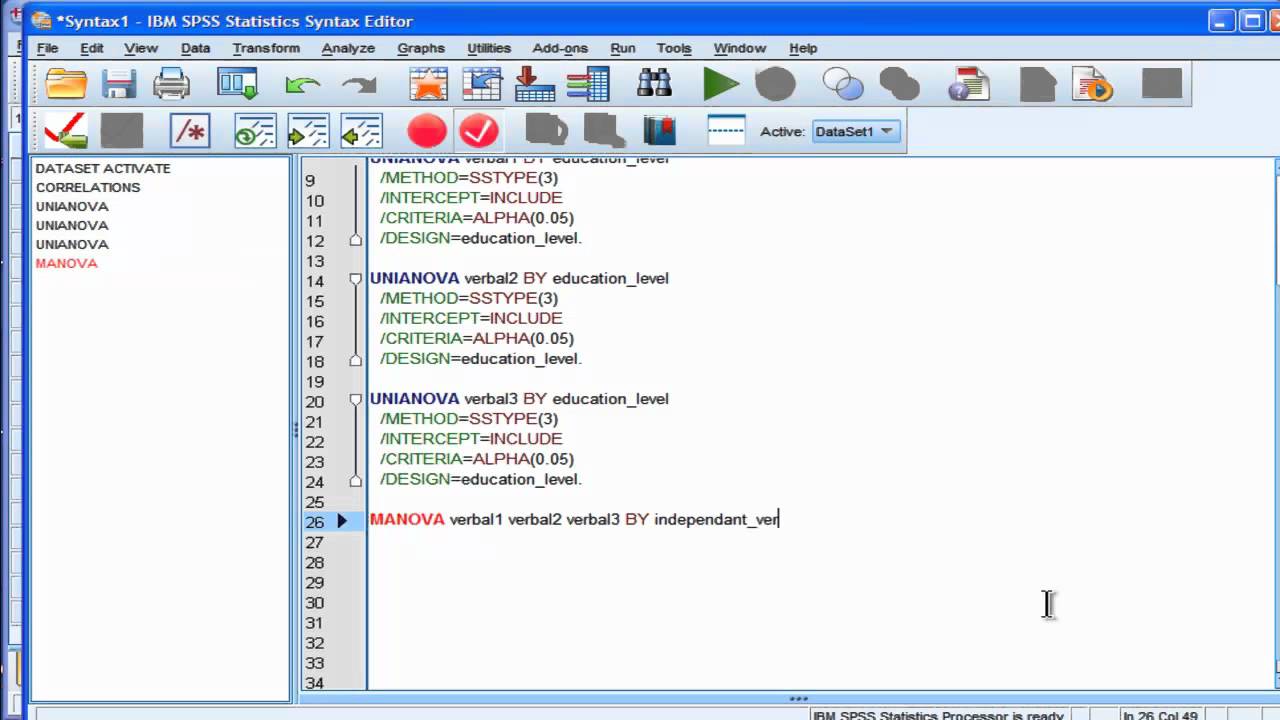
Task: Open the Variables info icon
Action: [588, 84]
